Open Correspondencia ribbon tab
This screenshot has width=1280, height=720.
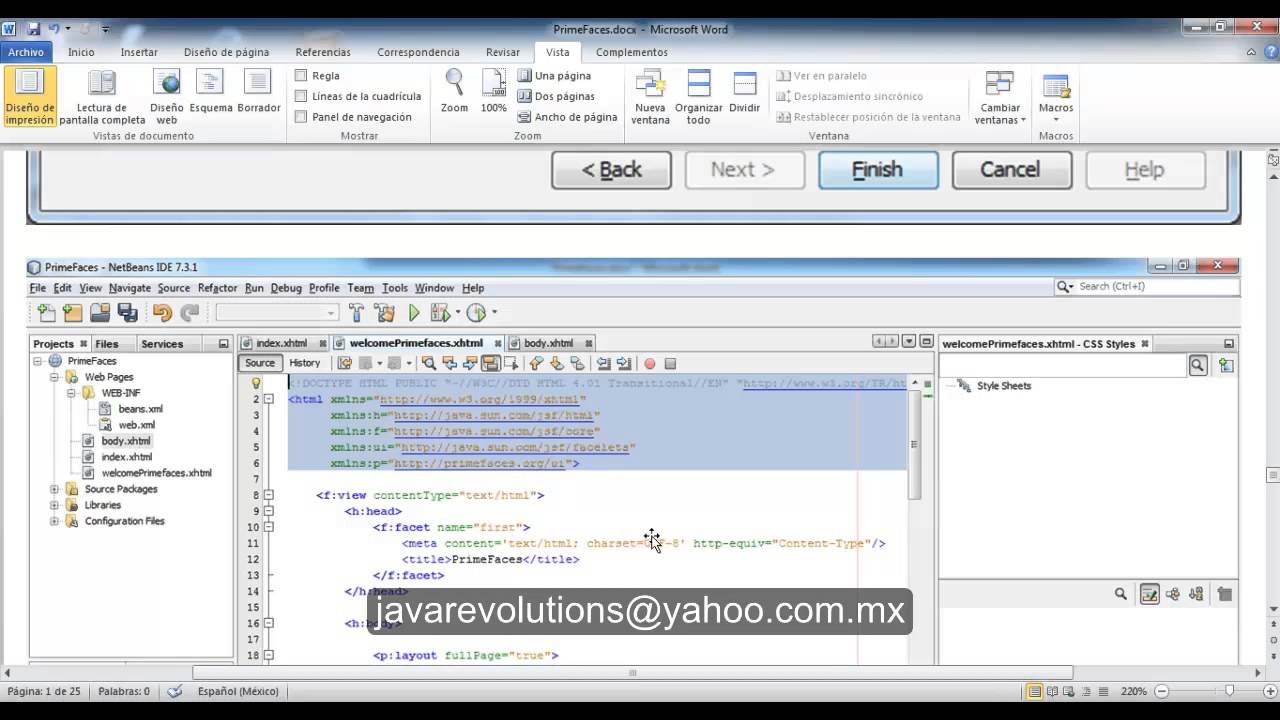pyautogui.click(x=418, y=52)
